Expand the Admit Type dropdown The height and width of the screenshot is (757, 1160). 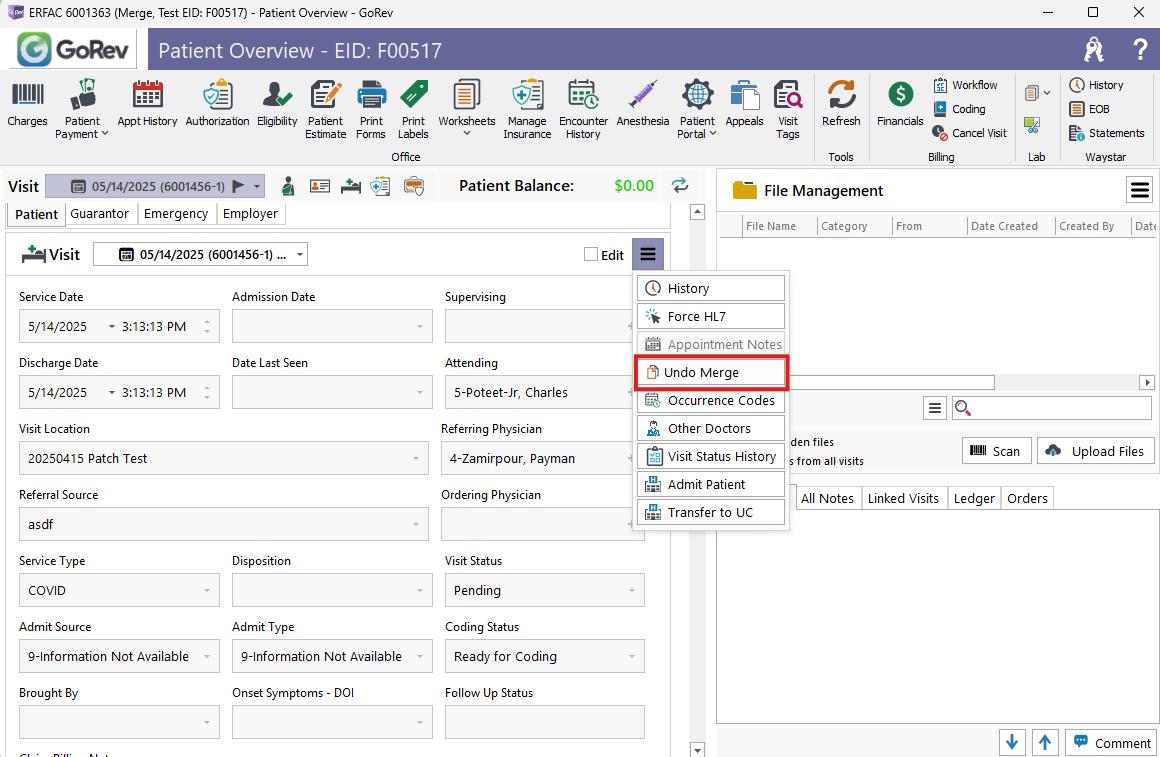coord(419,656)
